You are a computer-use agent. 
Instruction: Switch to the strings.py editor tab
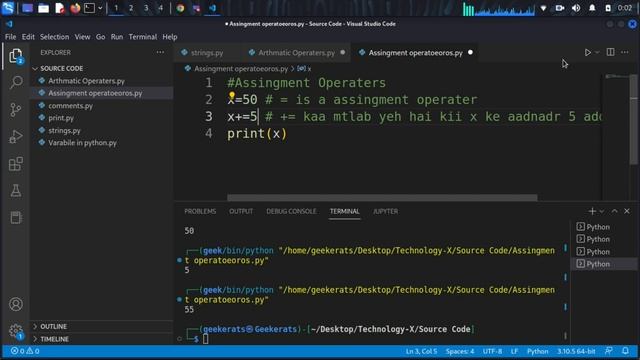tap(207, 53)
